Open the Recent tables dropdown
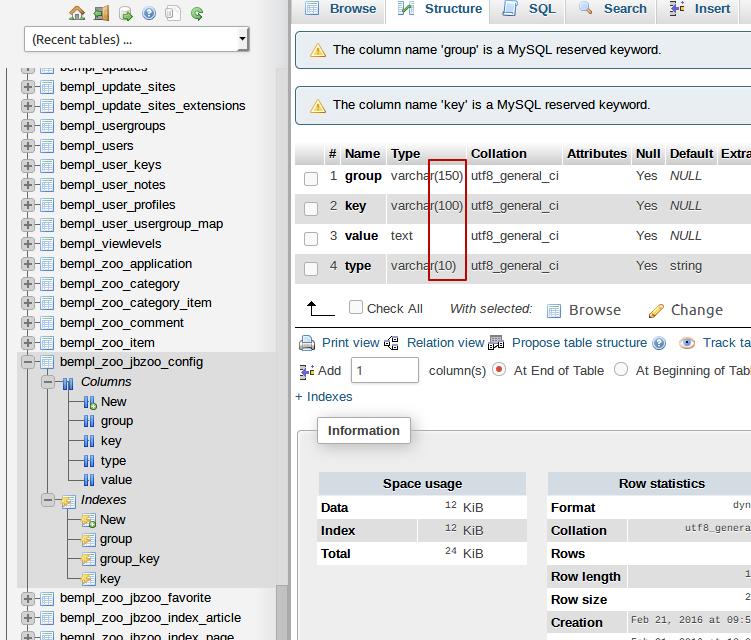The height and width of the screenshot is (640, 751). coord(137,39)
